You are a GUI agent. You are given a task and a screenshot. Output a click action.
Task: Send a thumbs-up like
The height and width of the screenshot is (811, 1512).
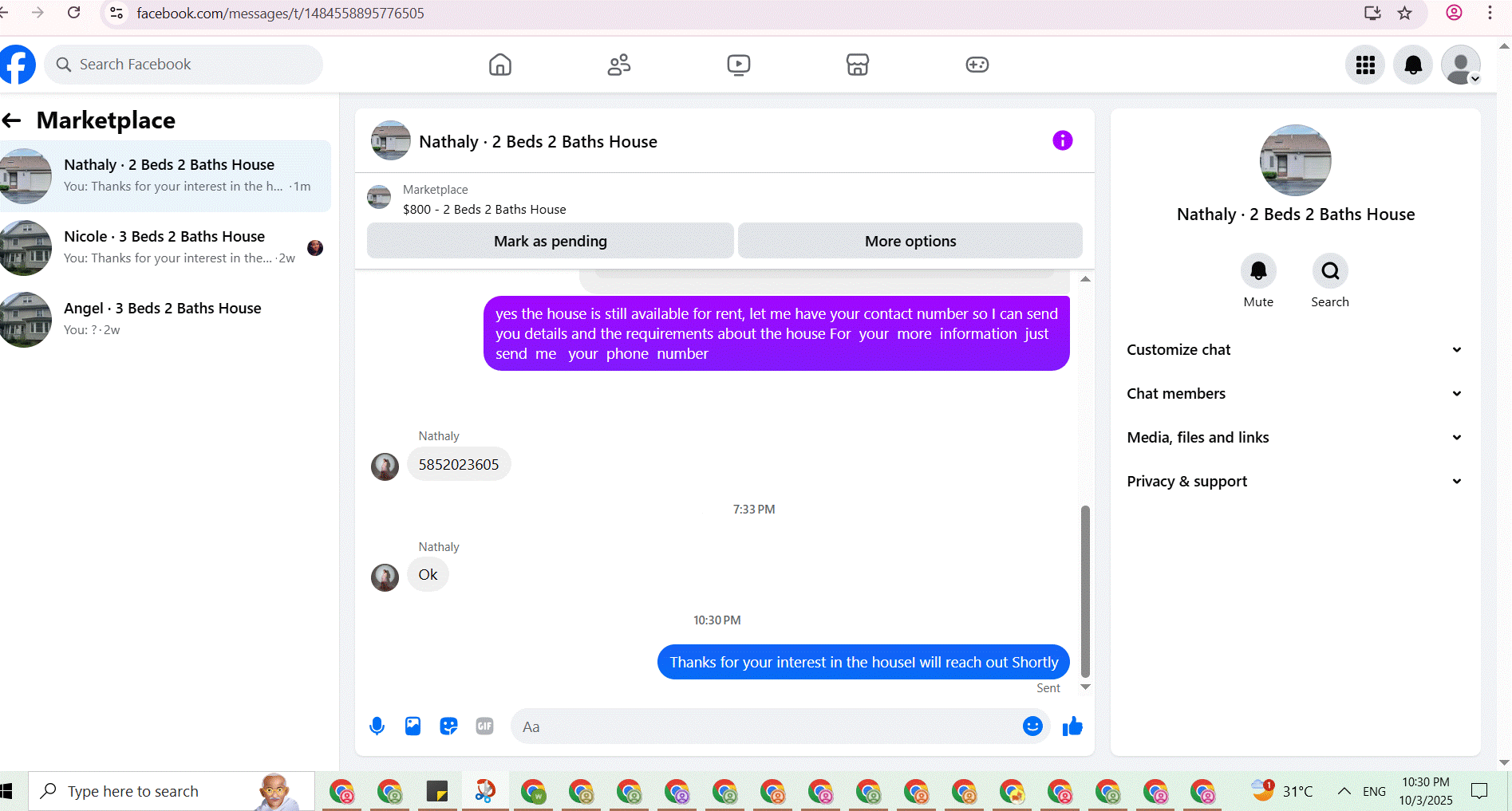(1072, 726)
